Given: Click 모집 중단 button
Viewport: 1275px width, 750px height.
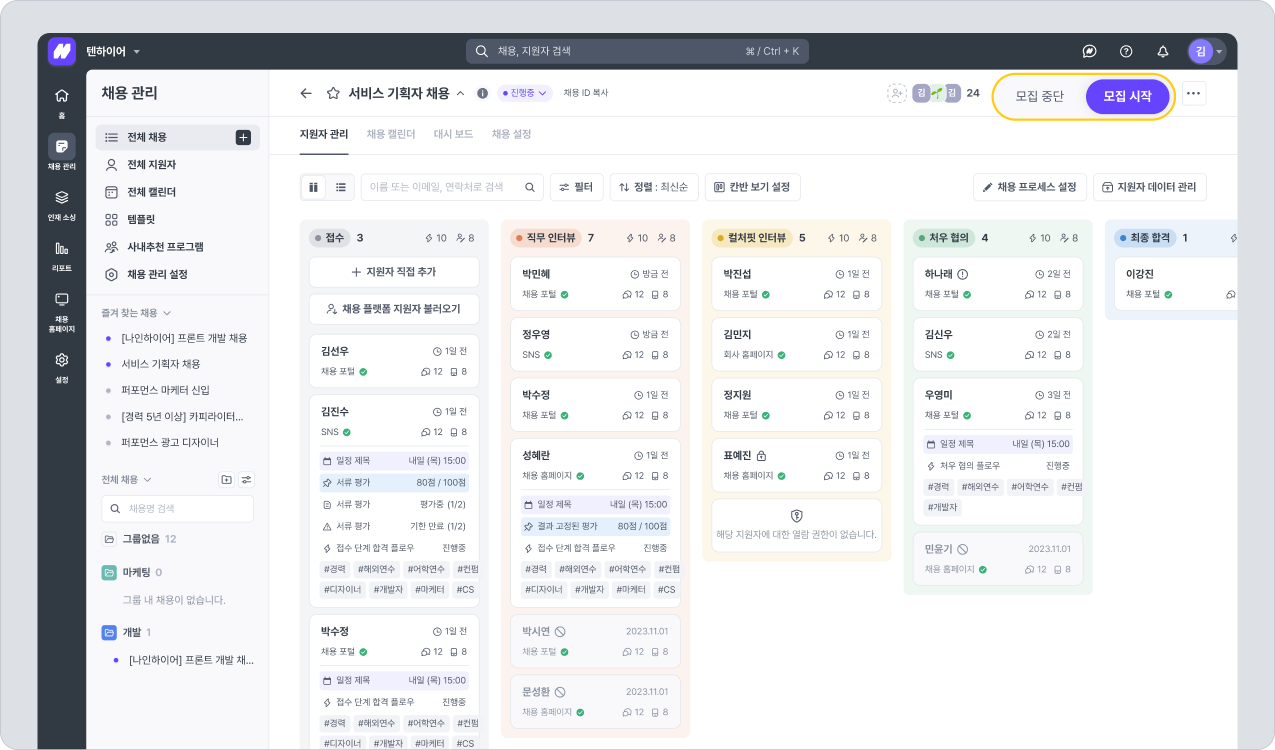Looking at the screenshot, I should [x=1040, y=97].
